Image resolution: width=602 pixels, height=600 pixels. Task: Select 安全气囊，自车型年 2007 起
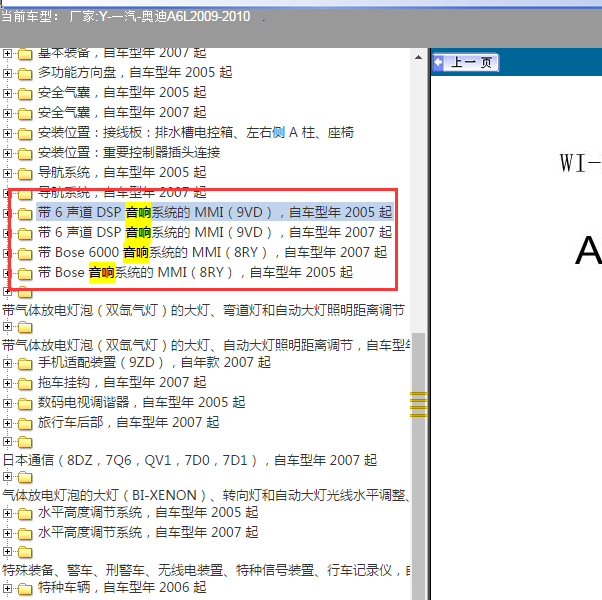[122, 112]
